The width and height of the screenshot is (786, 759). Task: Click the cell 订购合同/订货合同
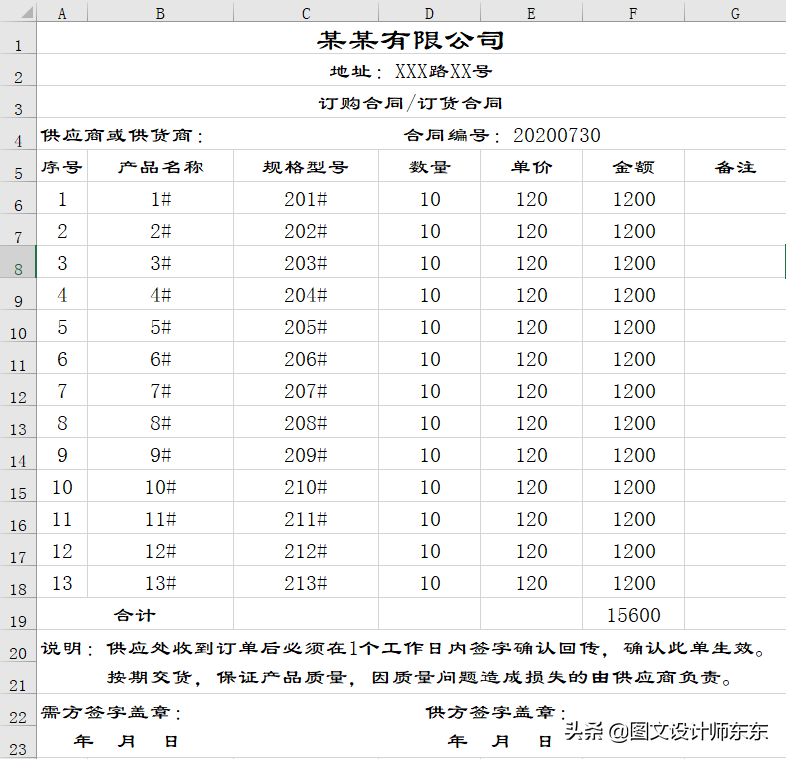click(x=411, y=103)
